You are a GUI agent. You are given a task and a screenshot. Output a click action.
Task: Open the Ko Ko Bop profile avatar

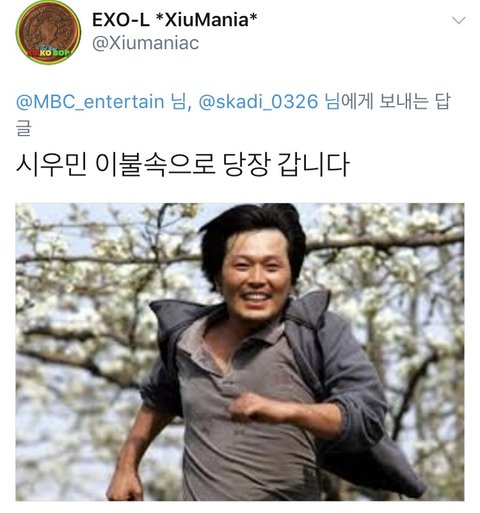[48, 32]
